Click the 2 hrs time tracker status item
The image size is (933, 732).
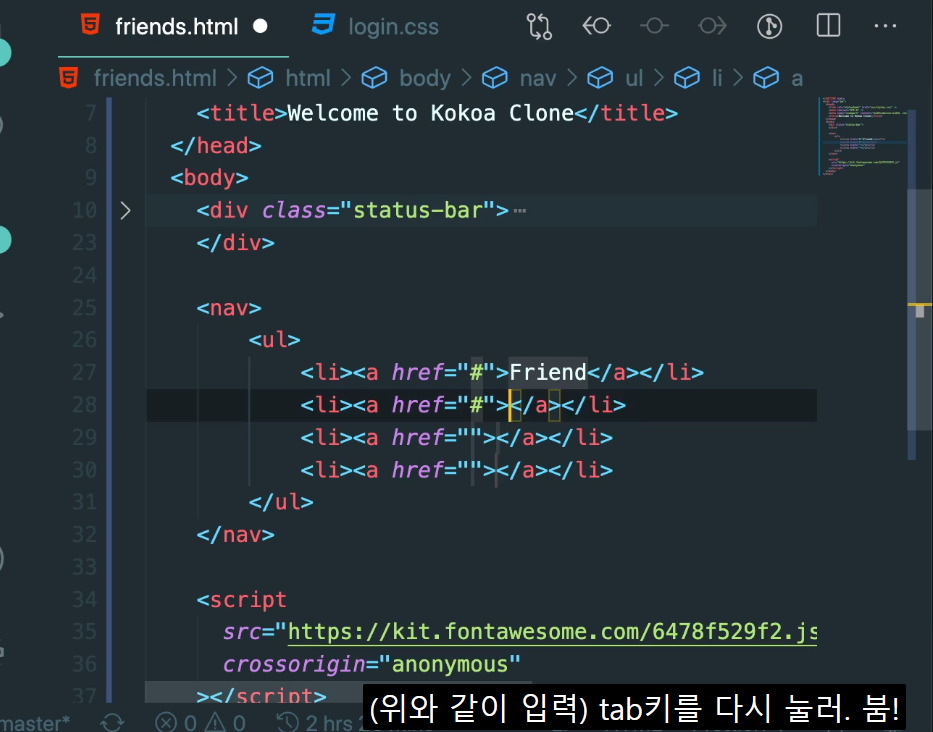(x=320, y=722)
